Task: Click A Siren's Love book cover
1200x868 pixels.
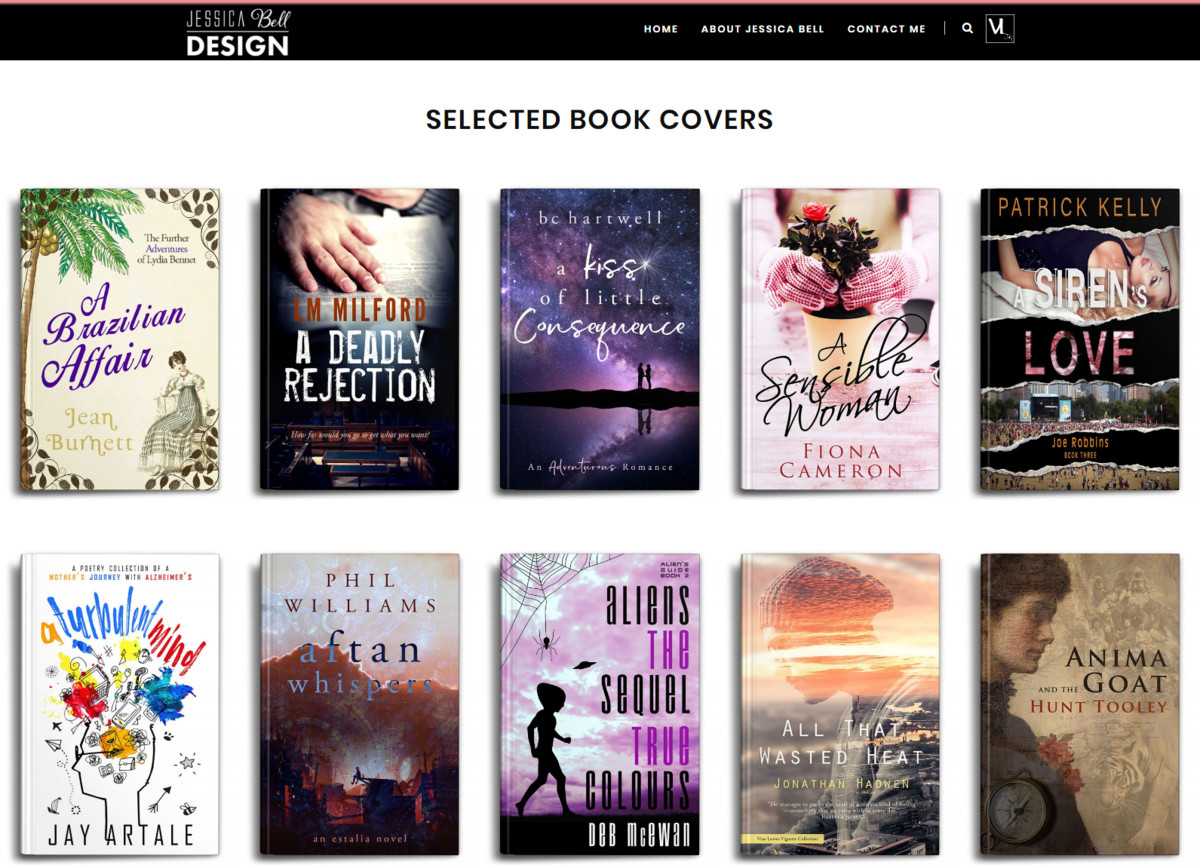Action: click(1080, 338)
